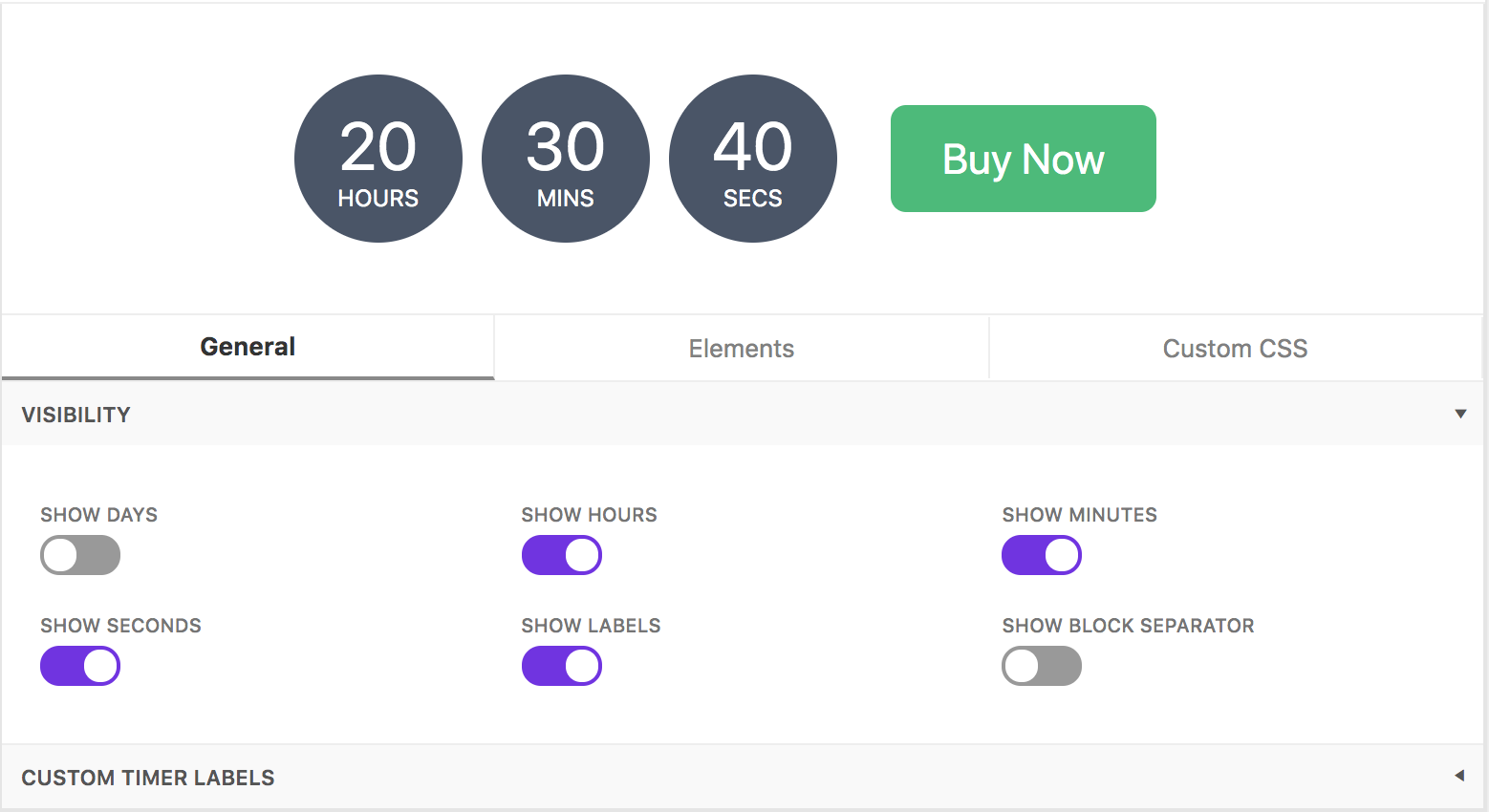Image resolution: width=1489 pixels, height=812 pixels.
Task: Click the 40 Secs countdown circle
Action: click(753, 159)
